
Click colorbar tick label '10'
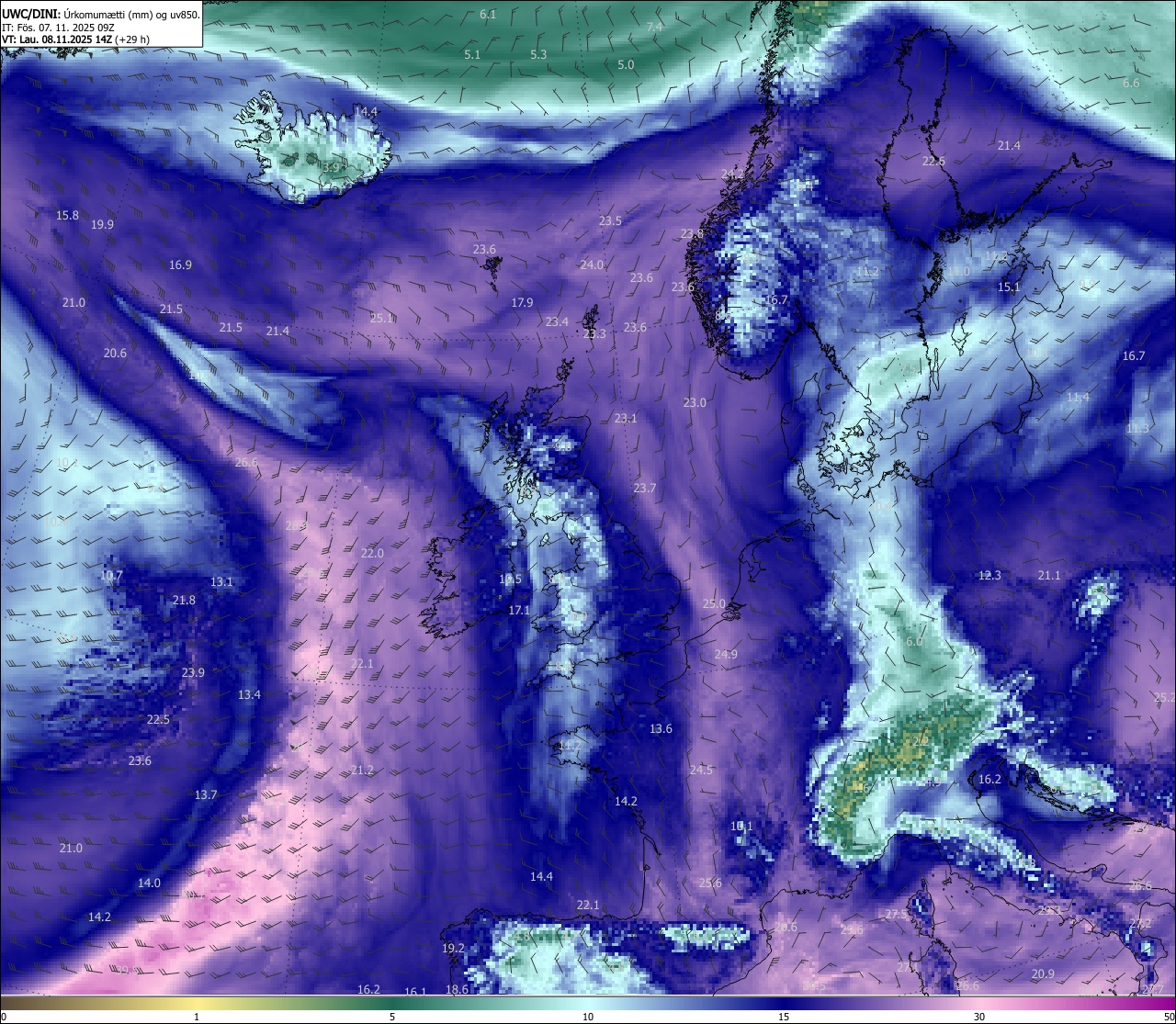click(588, 1017)
